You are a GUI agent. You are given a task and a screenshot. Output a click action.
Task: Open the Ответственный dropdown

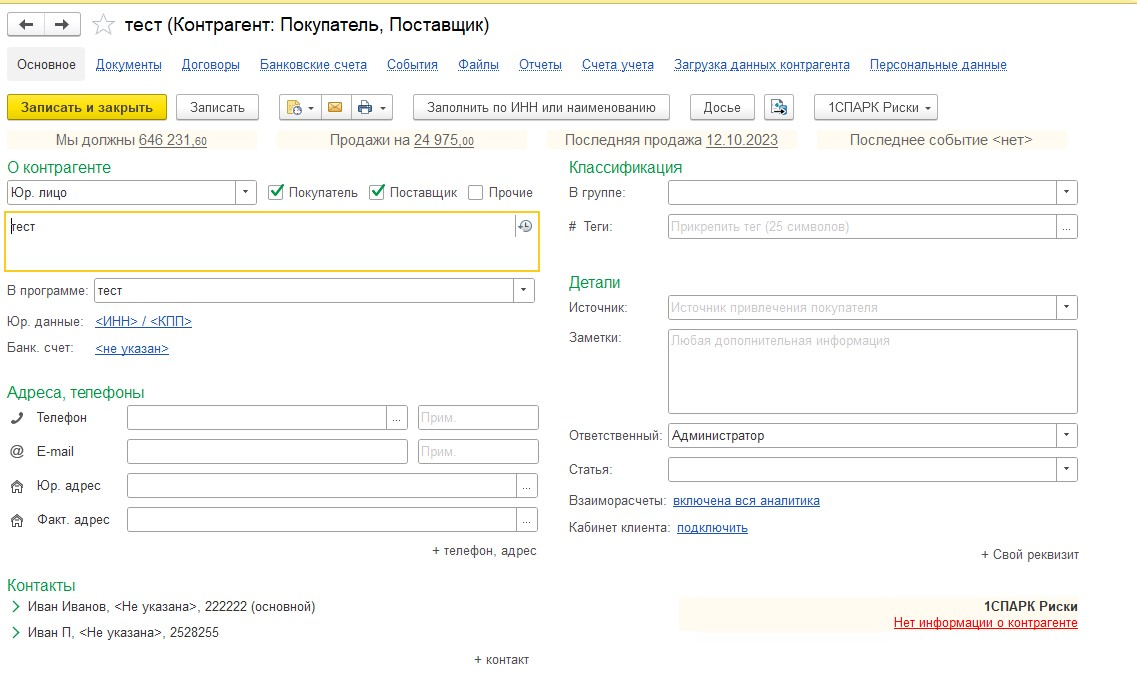pos(1067,435)
